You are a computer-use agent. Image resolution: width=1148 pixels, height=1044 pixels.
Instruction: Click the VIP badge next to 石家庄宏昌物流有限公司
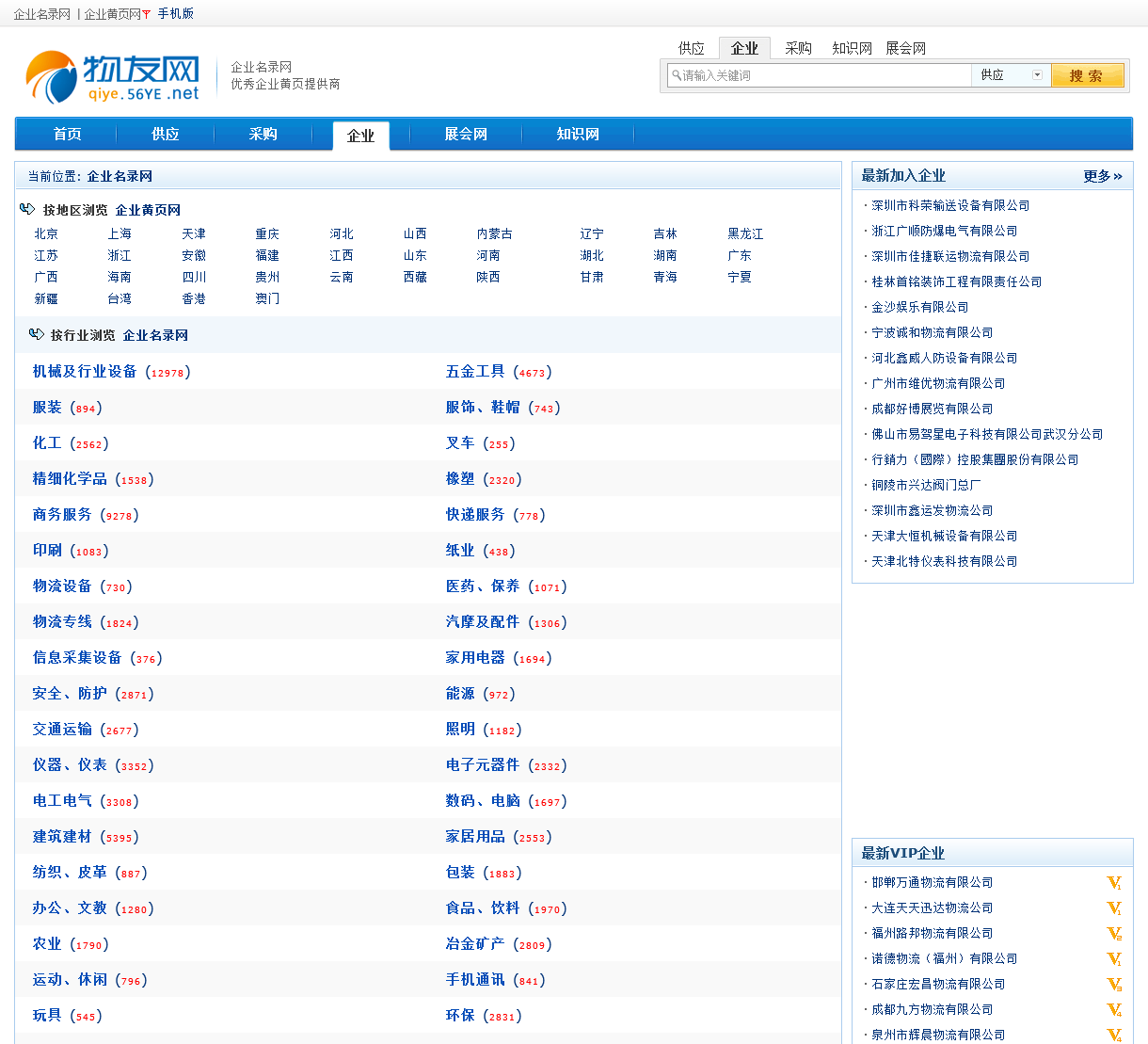coord(1113,985)
